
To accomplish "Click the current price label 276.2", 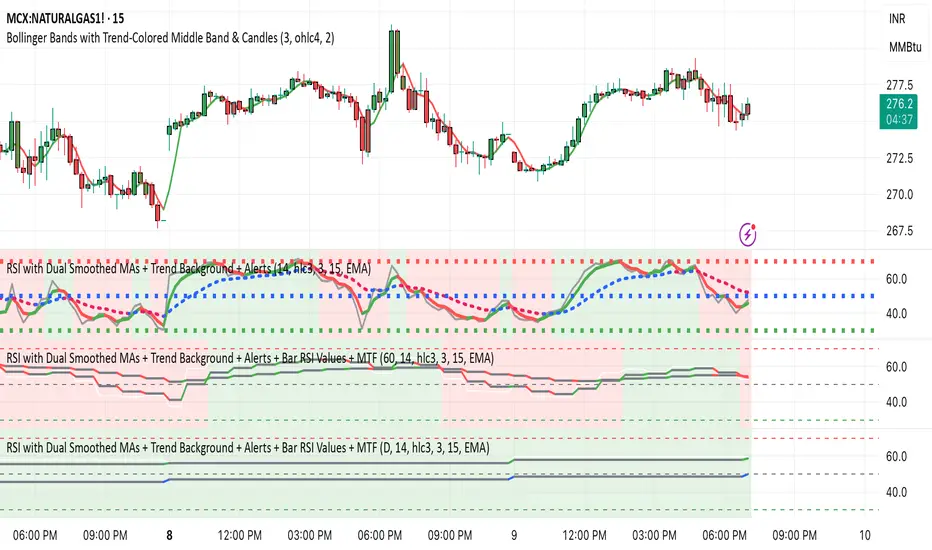I will tap(899, 104).
